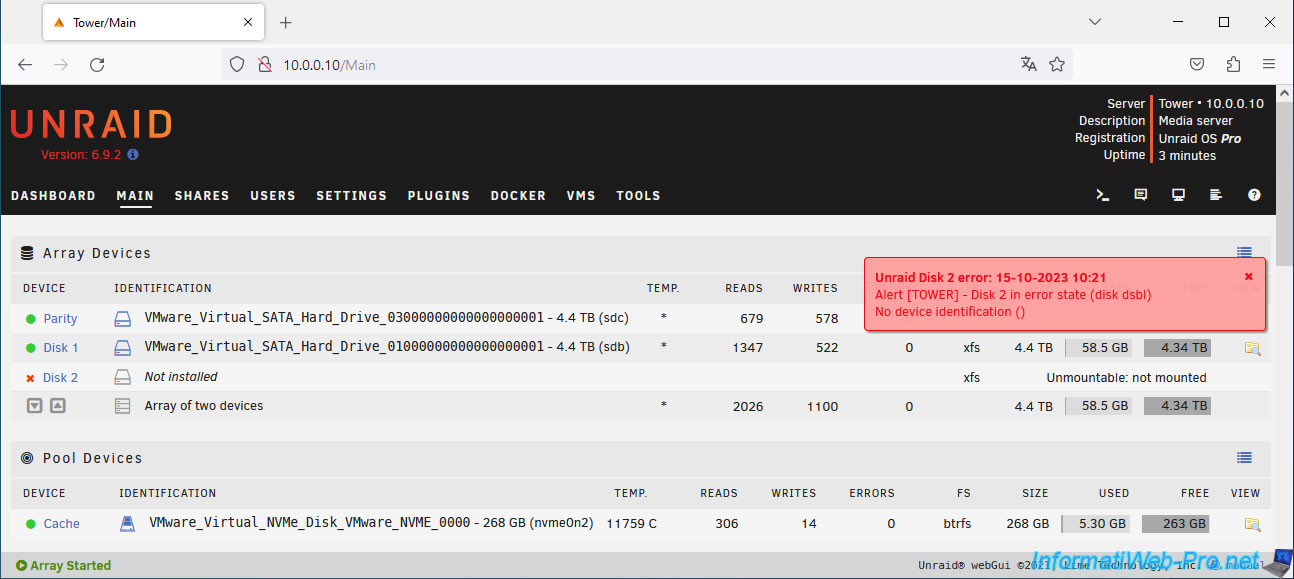Open the system info monitor icon
Screen dimensions: 1294x579
1178,195
